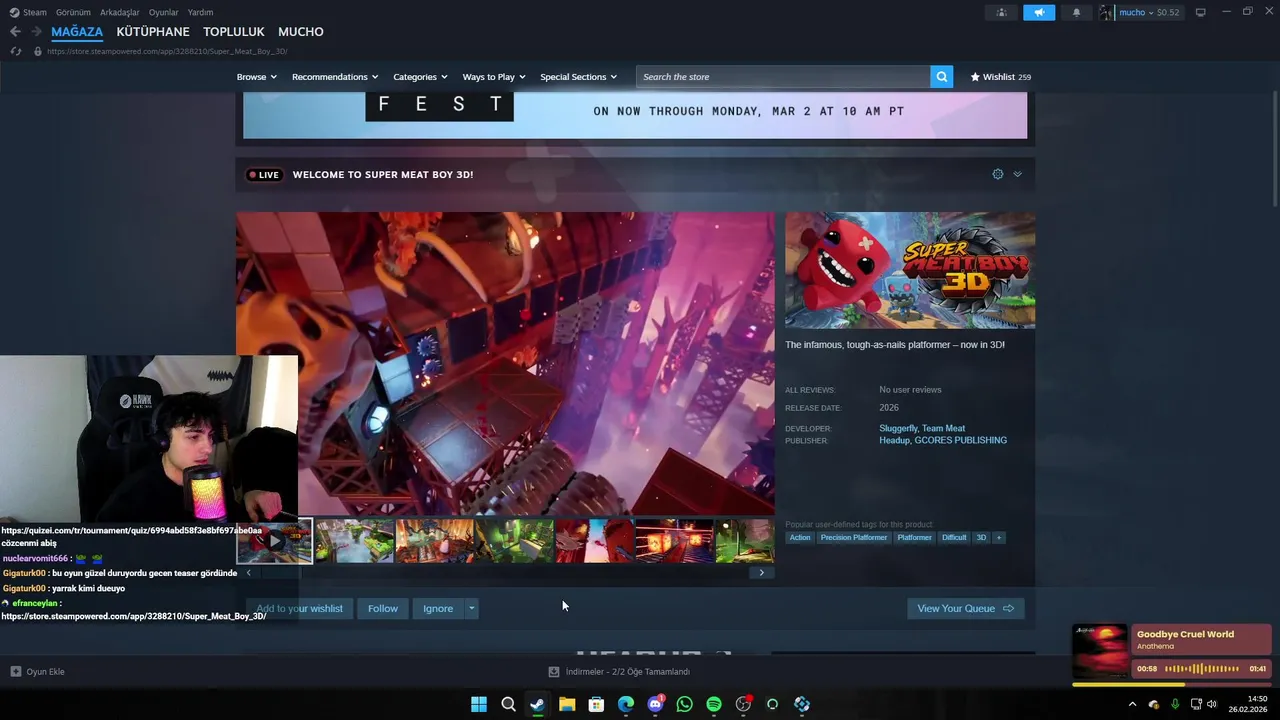The height and width of the screenshot is (720, 1280).
Task: Expand the Ways to Play dropdown
Action: 494,77
